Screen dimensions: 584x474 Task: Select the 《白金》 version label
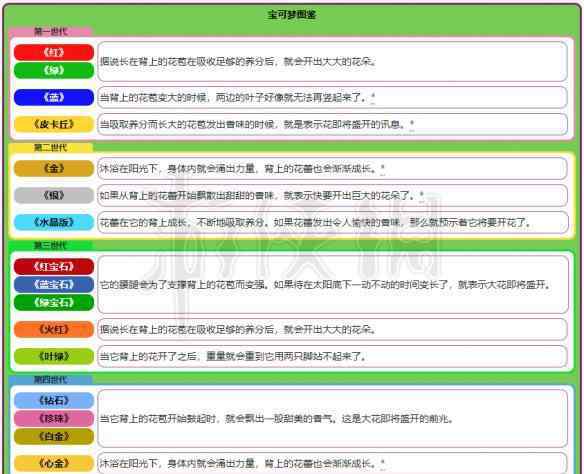54,436
